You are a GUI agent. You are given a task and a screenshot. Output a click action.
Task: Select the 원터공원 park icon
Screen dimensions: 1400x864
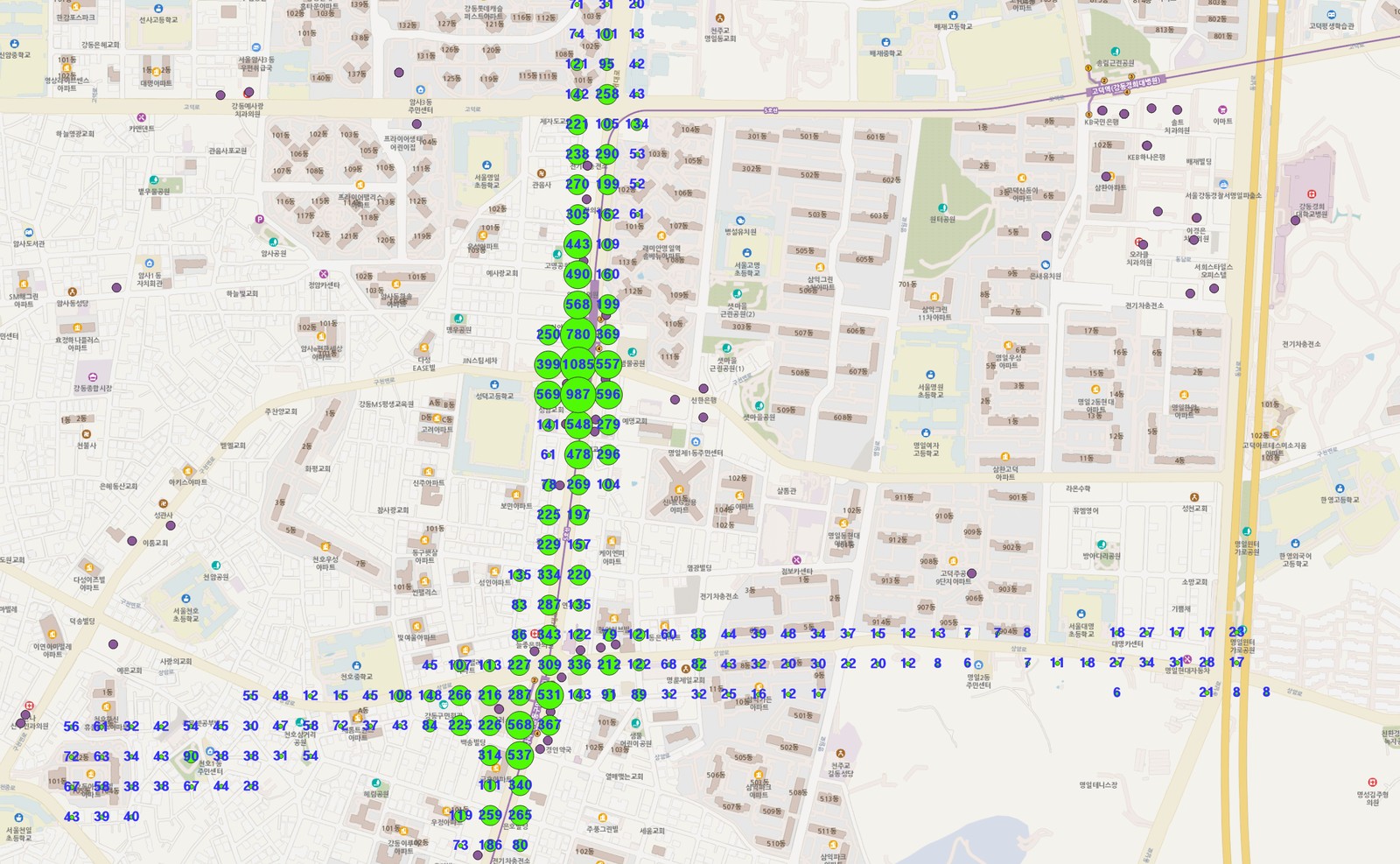(x=942, y=208)
